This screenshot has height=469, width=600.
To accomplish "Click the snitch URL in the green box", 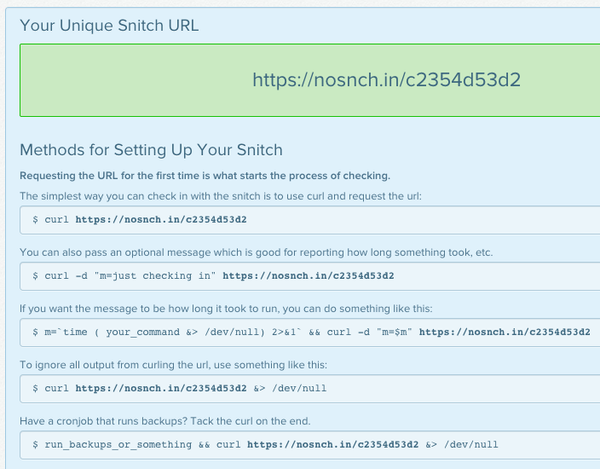I will tap(387, 79).
